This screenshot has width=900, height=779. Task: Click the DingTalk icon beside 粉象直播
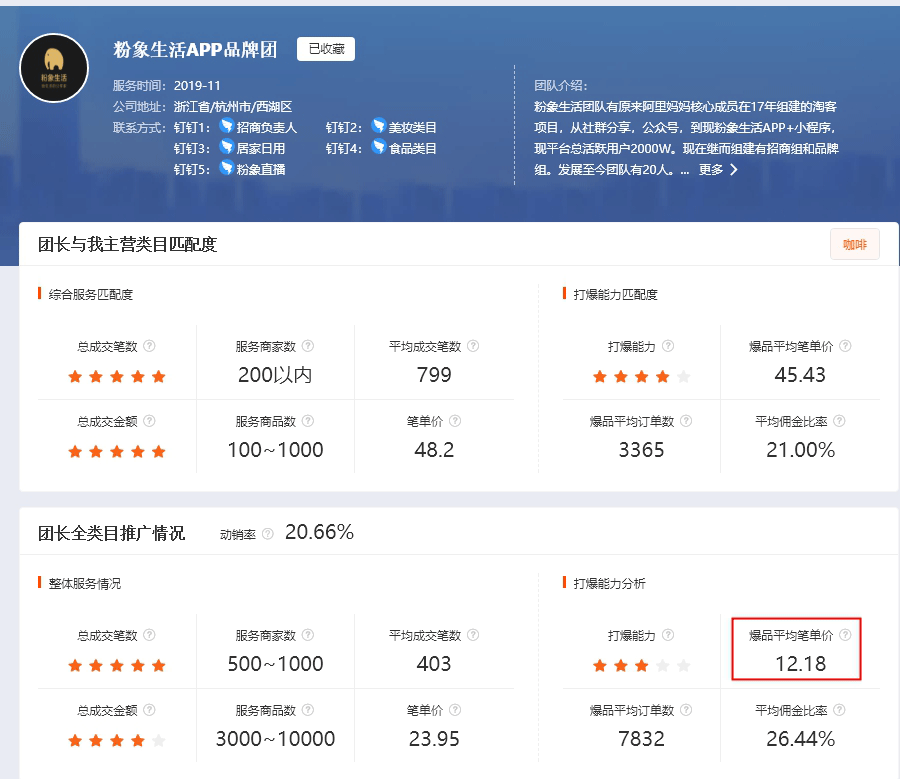[x=226, y=169]
